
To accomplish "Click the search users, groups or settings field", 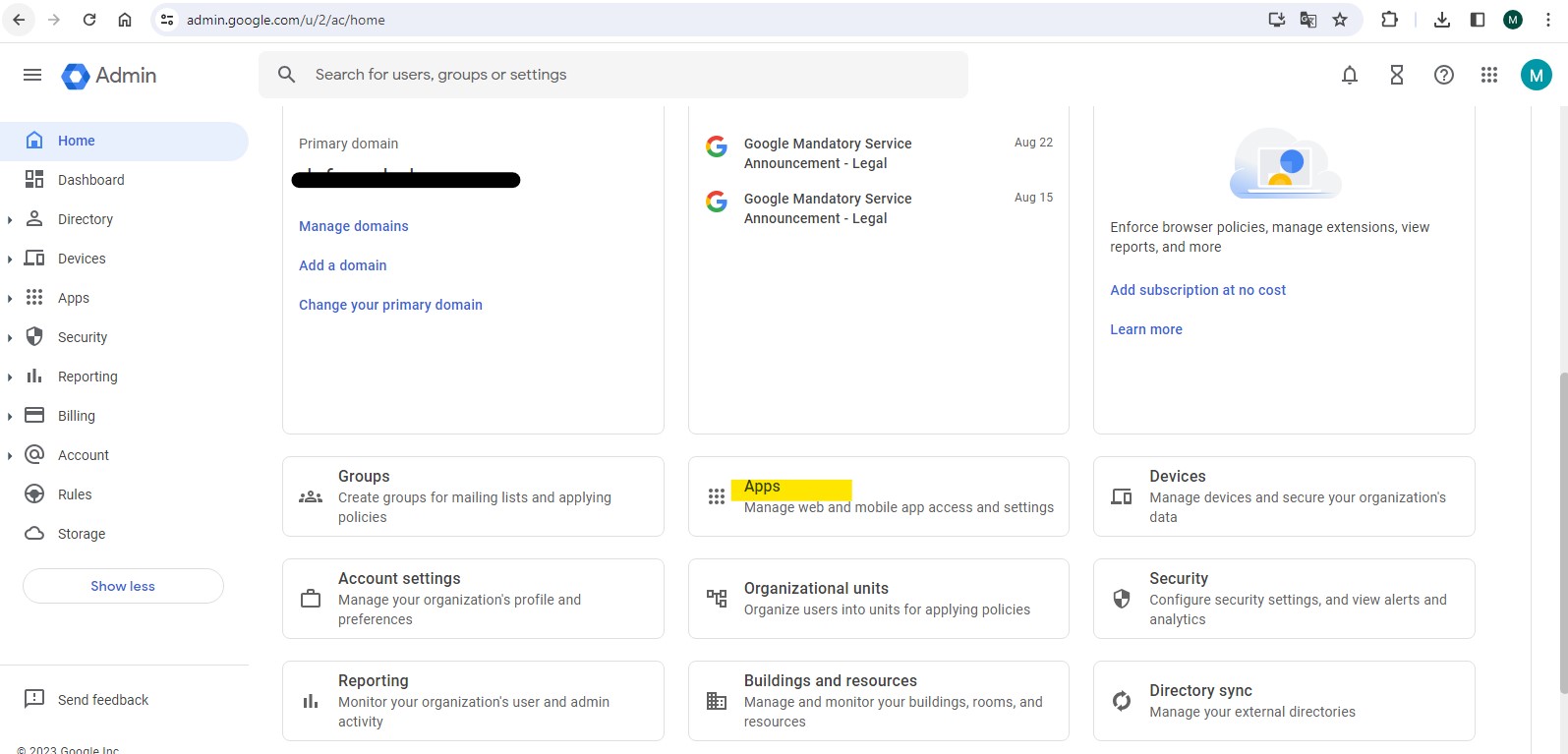I will [x=613, y=75].
